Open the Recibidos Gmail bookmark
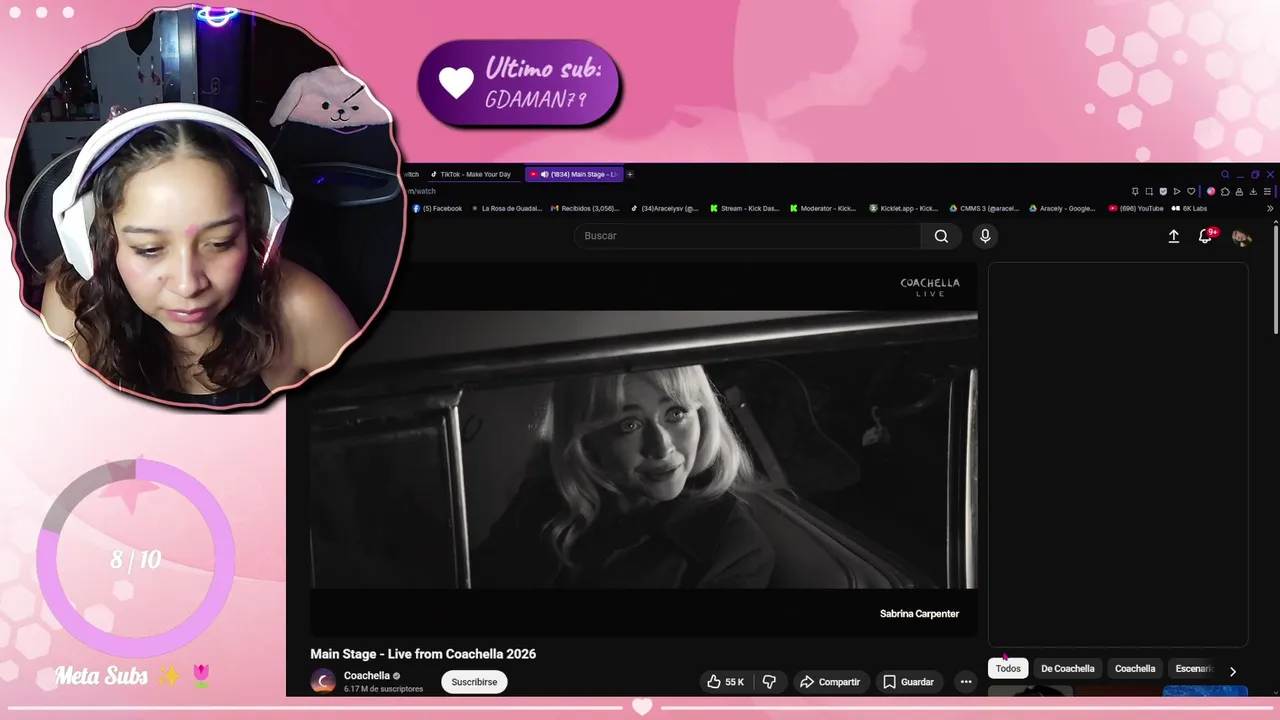1280x720 pixels. 585,209
